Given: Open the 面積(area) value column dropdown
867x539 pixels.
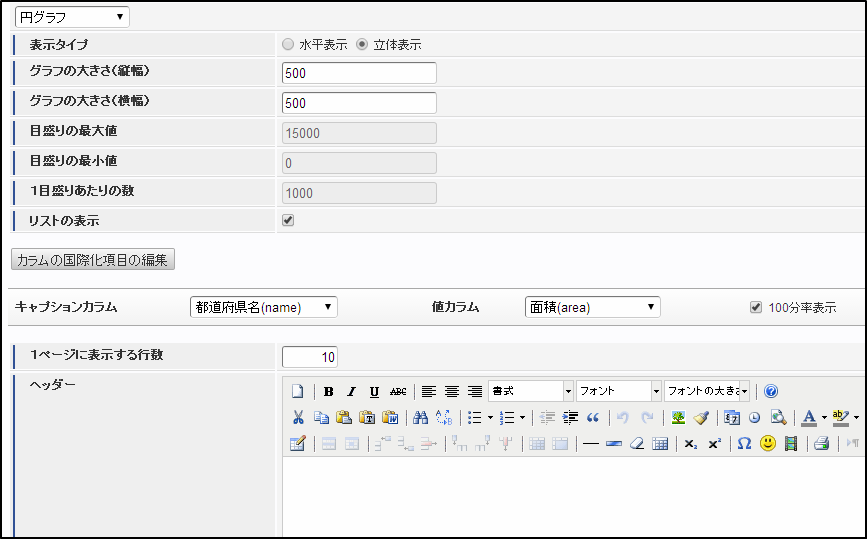Looking at the screenshot, I should point(593,307).
